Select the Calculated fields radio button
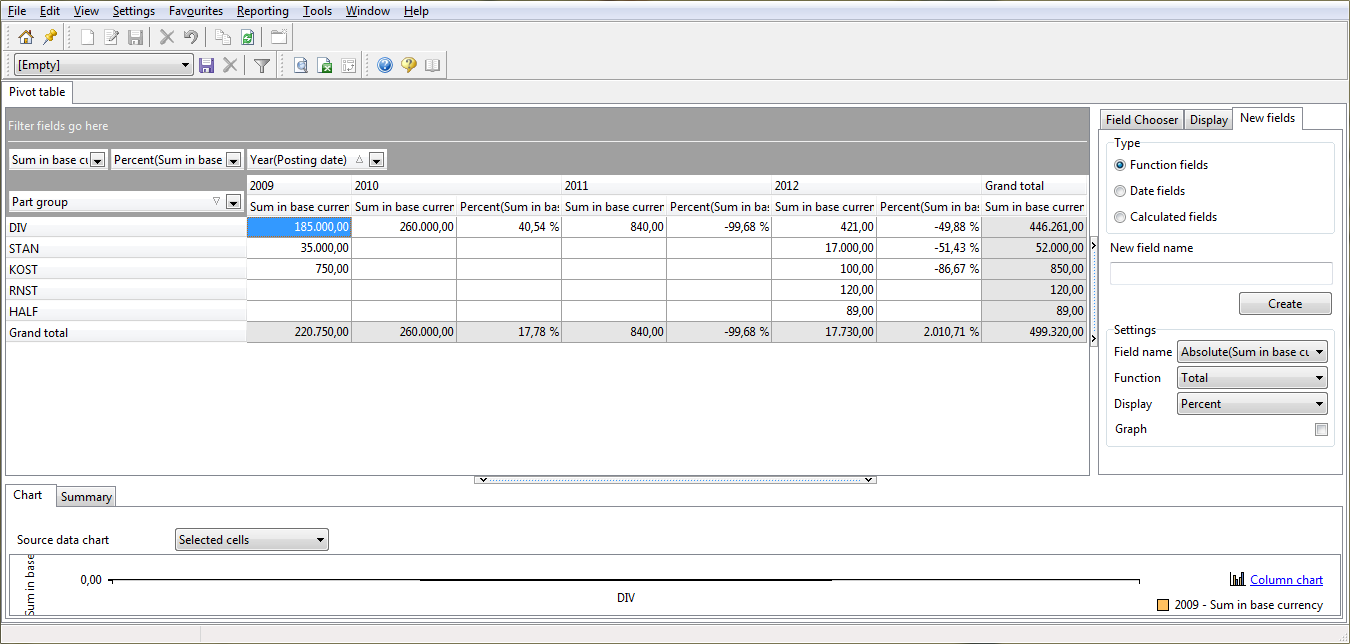 point(1120,217)
